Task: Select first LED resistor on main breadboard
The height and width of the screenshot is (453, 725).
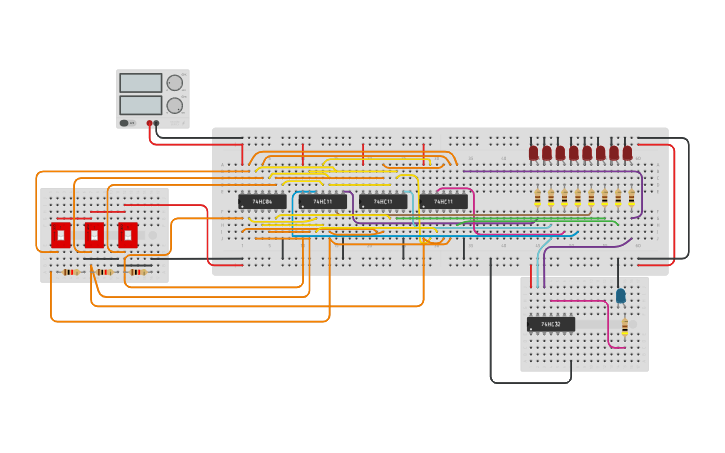Action: point(537,198)
